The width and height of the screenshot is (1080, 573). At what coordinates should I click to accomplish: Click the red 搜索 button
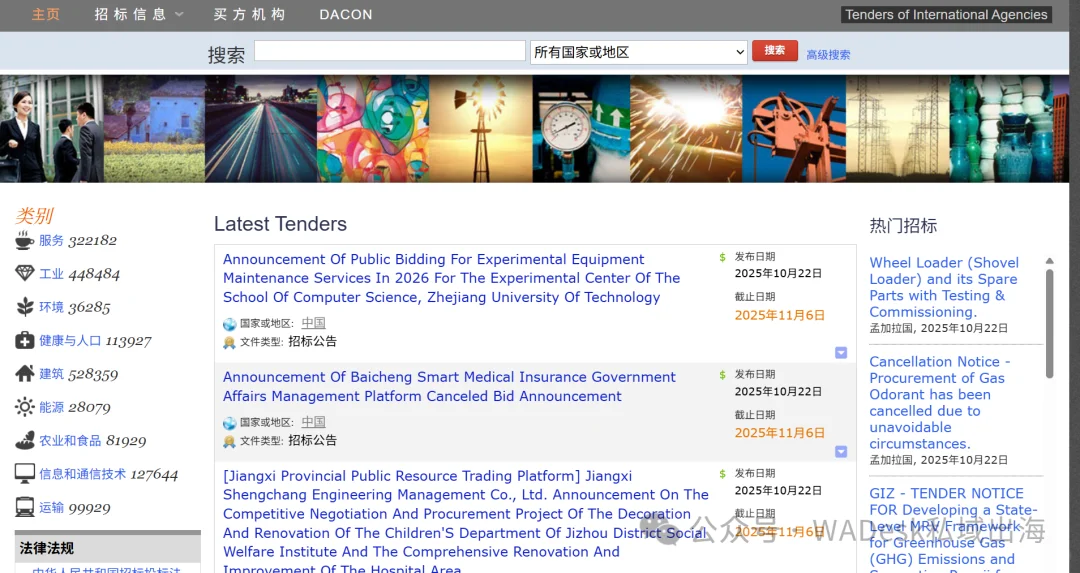click(775, 50)
